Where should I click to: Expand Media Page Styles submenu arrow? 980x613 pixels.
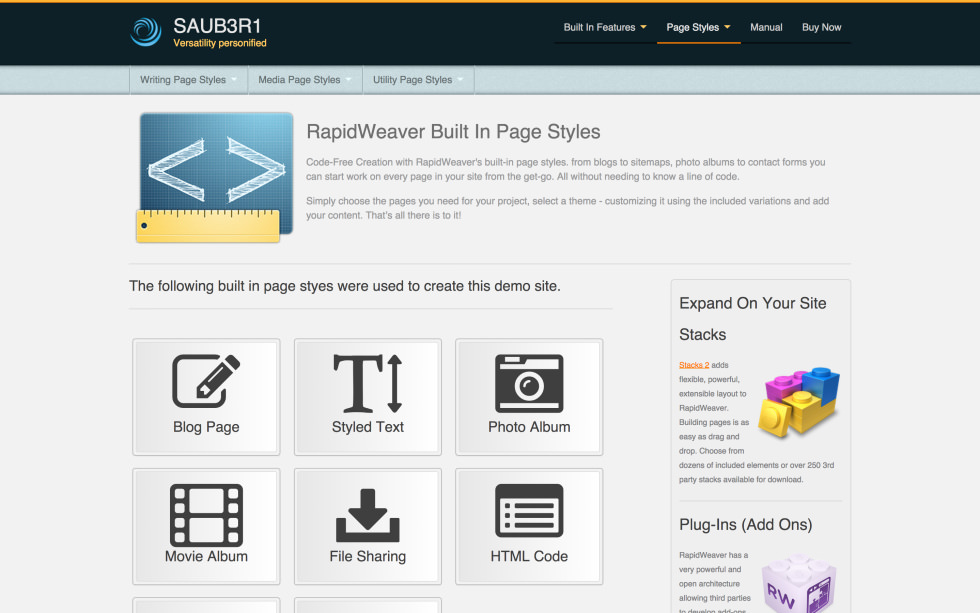[348, 79]
